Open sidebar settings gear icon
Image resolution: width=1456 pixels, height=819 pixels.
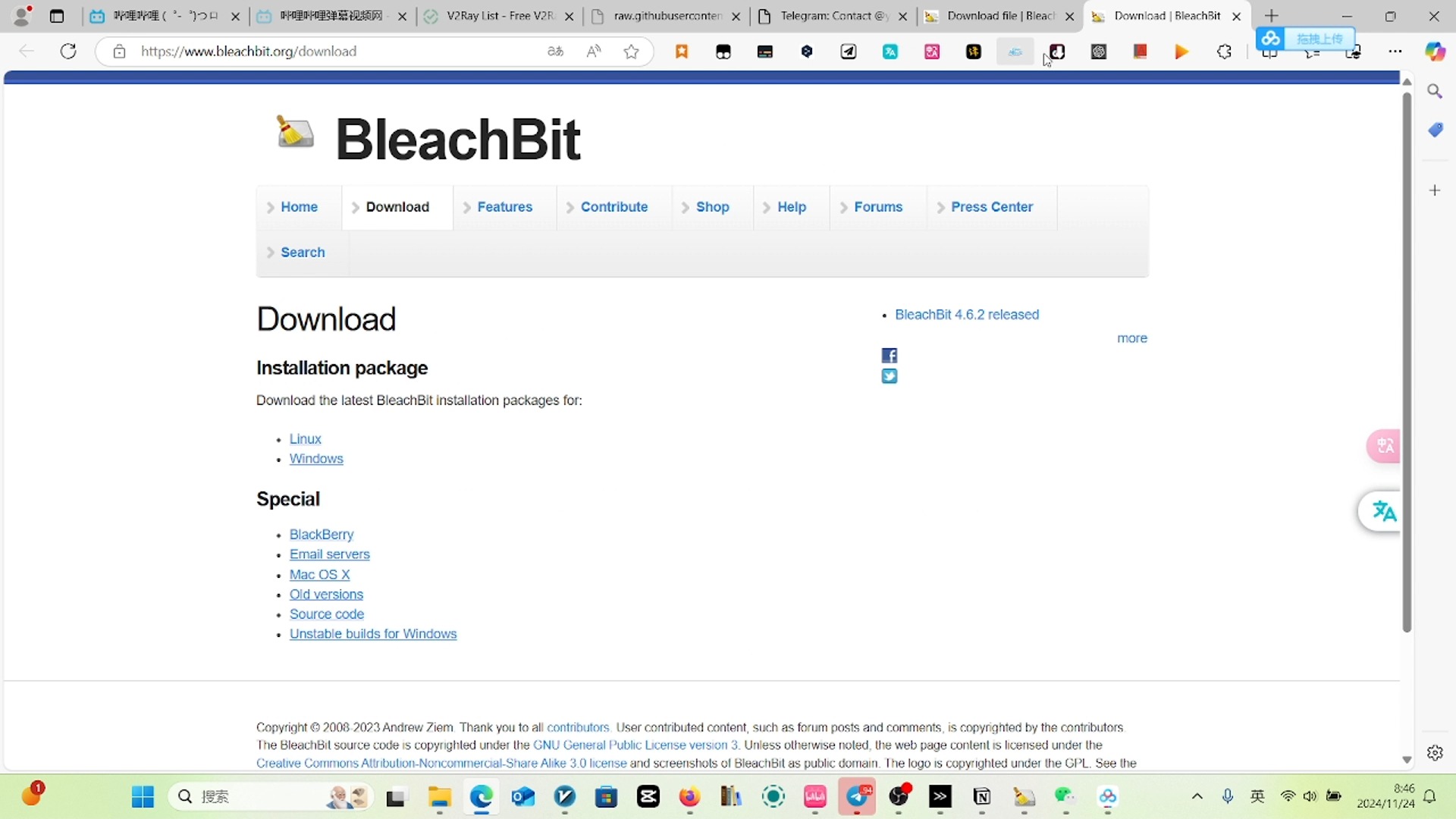[1435, 753]
